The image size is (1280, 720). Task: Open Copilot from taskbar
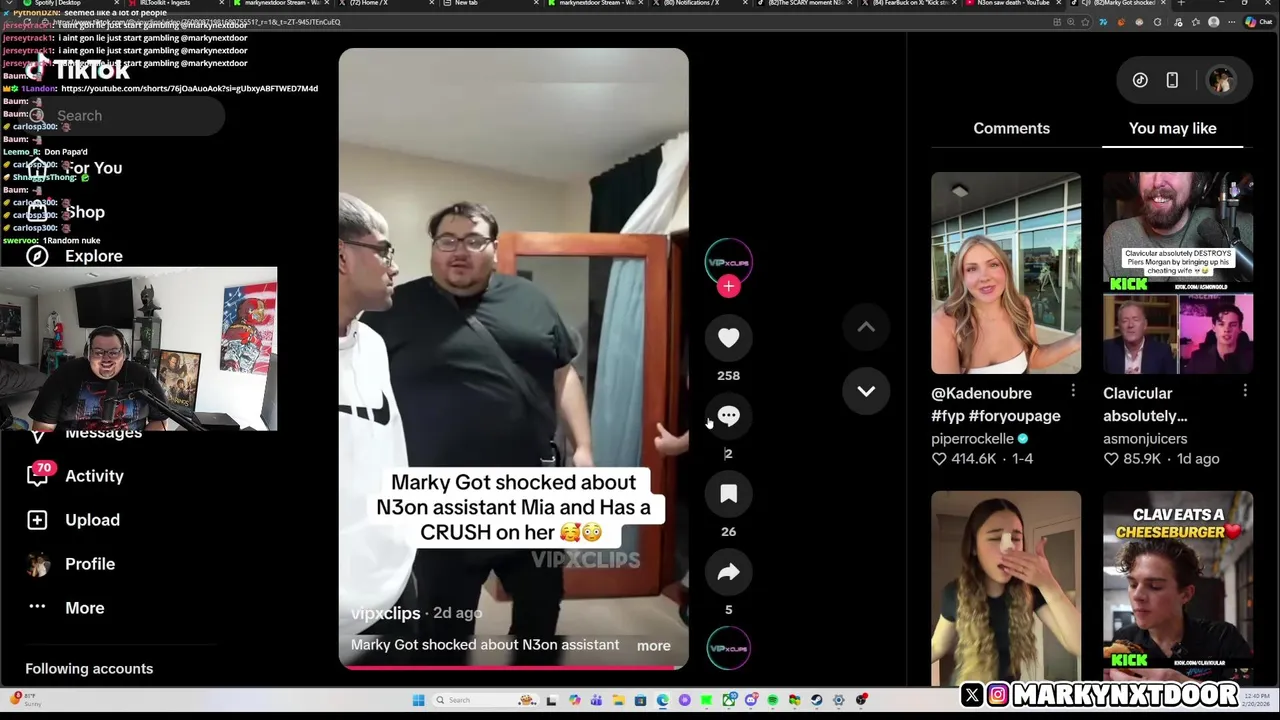coord(574,700)
